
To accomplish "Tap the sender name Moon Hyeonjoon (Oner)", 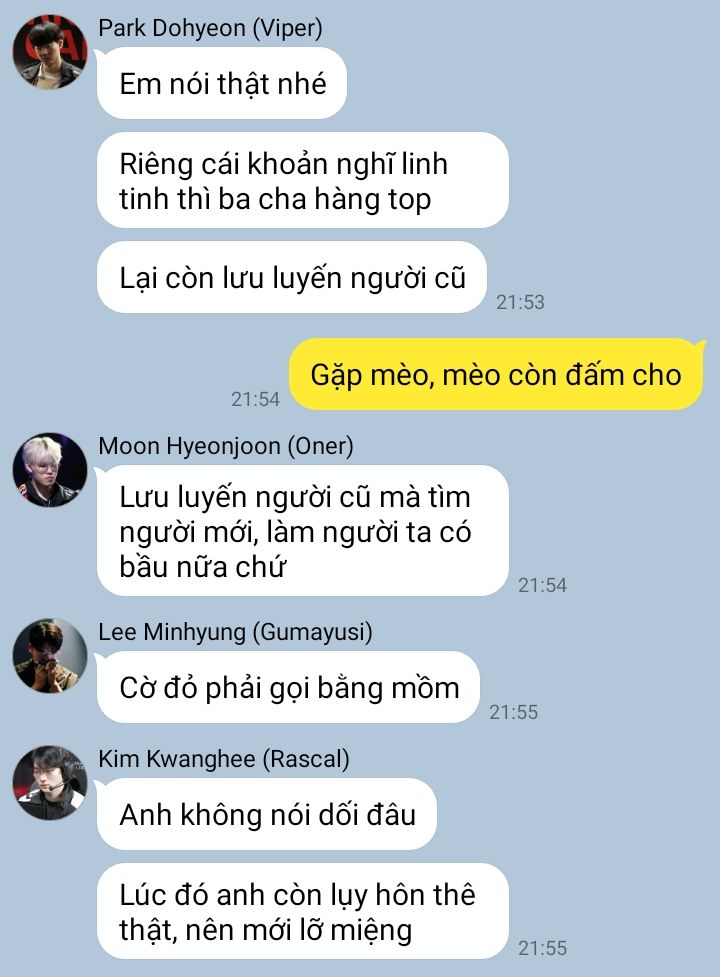I will tap(226, 446).
